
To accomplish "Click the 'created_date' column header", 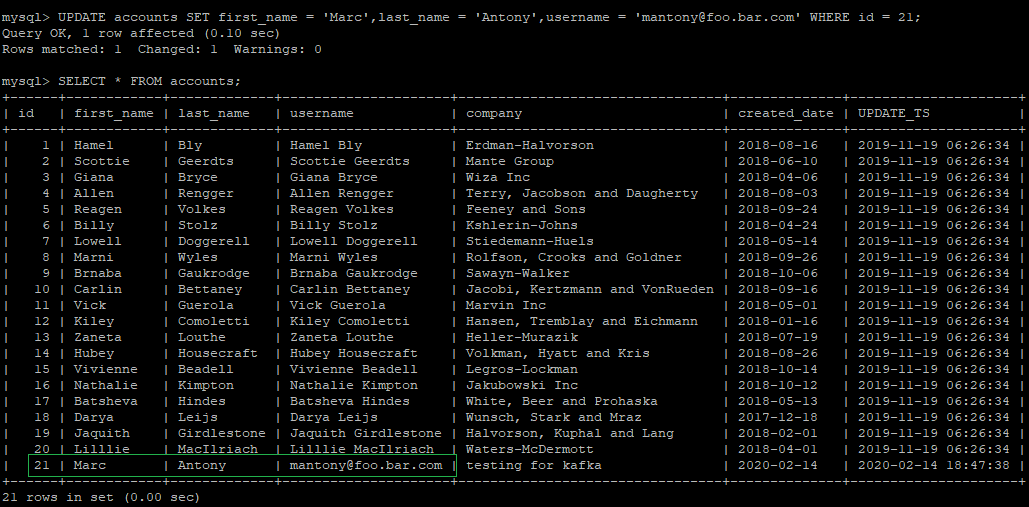I will [x=786, y=113].
